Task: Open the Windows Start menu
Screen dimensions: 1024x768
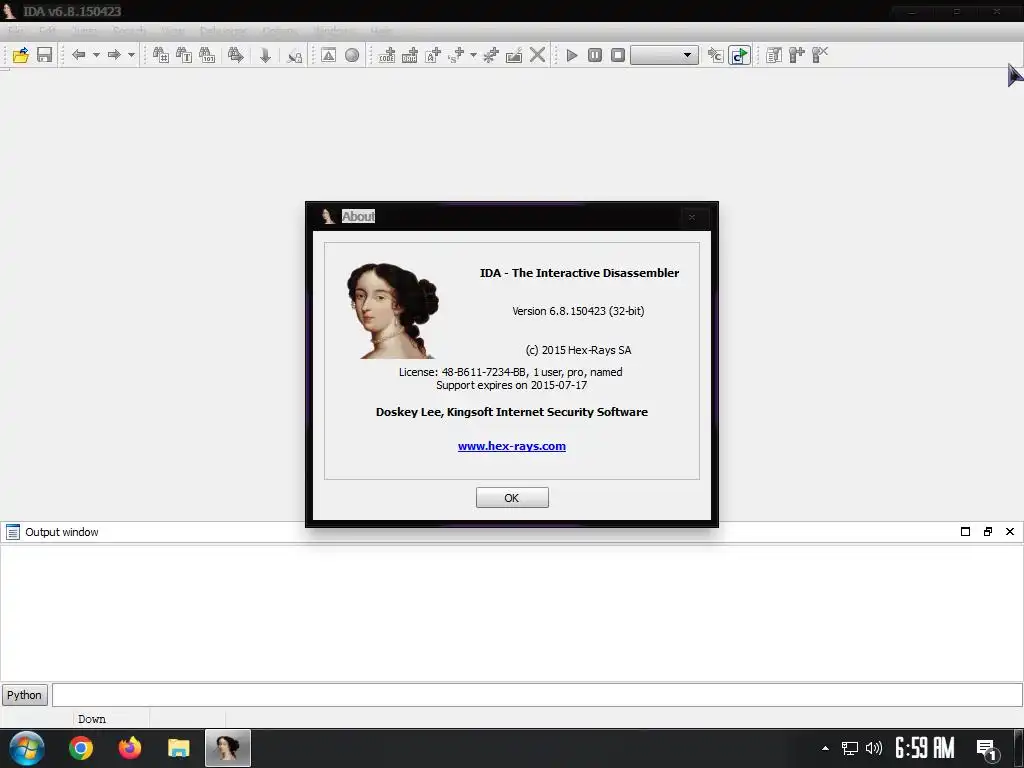Action: tap(27, 748)
